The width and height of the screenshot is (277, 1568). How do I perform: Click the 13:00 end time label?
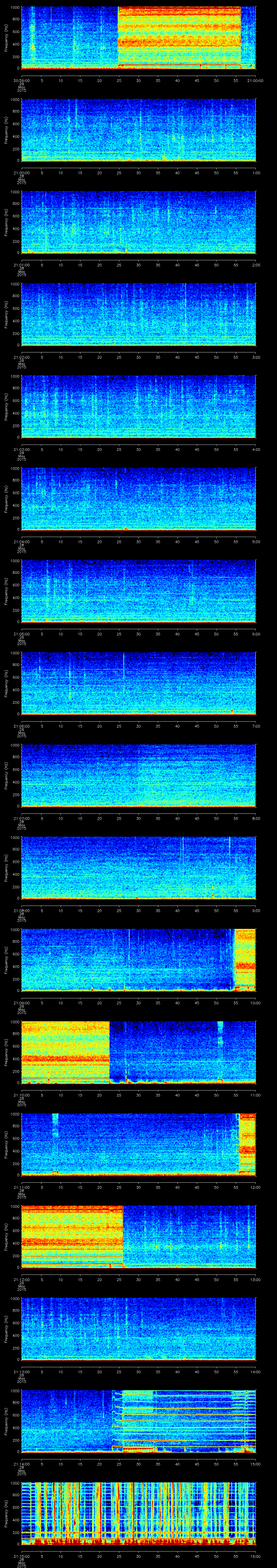point(256,1279)
